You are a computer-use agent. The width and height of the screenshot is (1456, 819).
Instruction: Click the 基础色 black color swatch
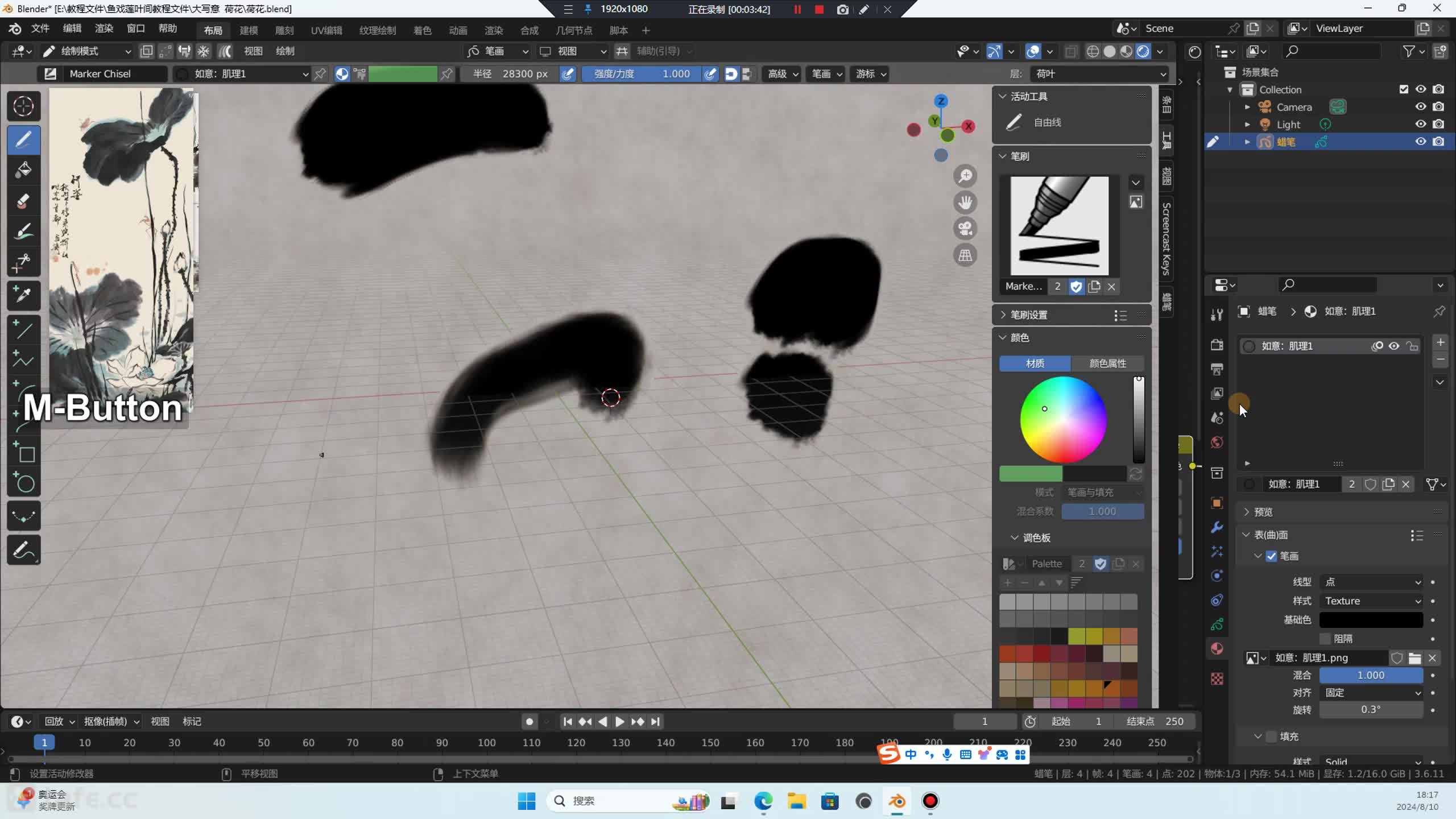tap(1371, 620)
